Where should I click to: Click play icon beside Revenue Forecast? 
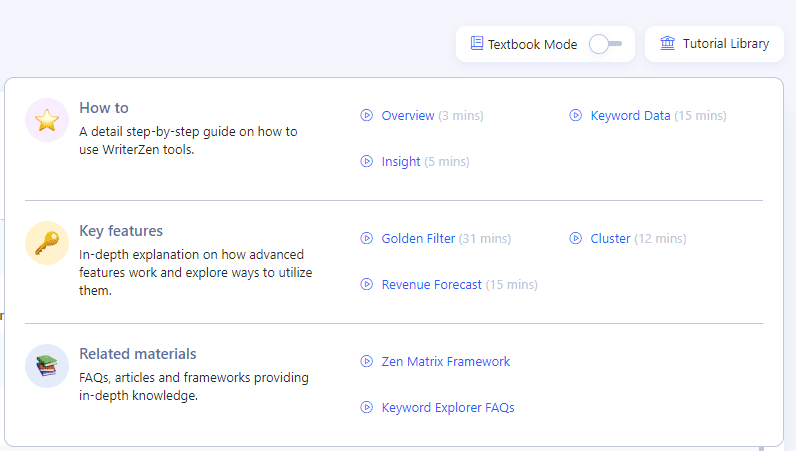(367, 284)
